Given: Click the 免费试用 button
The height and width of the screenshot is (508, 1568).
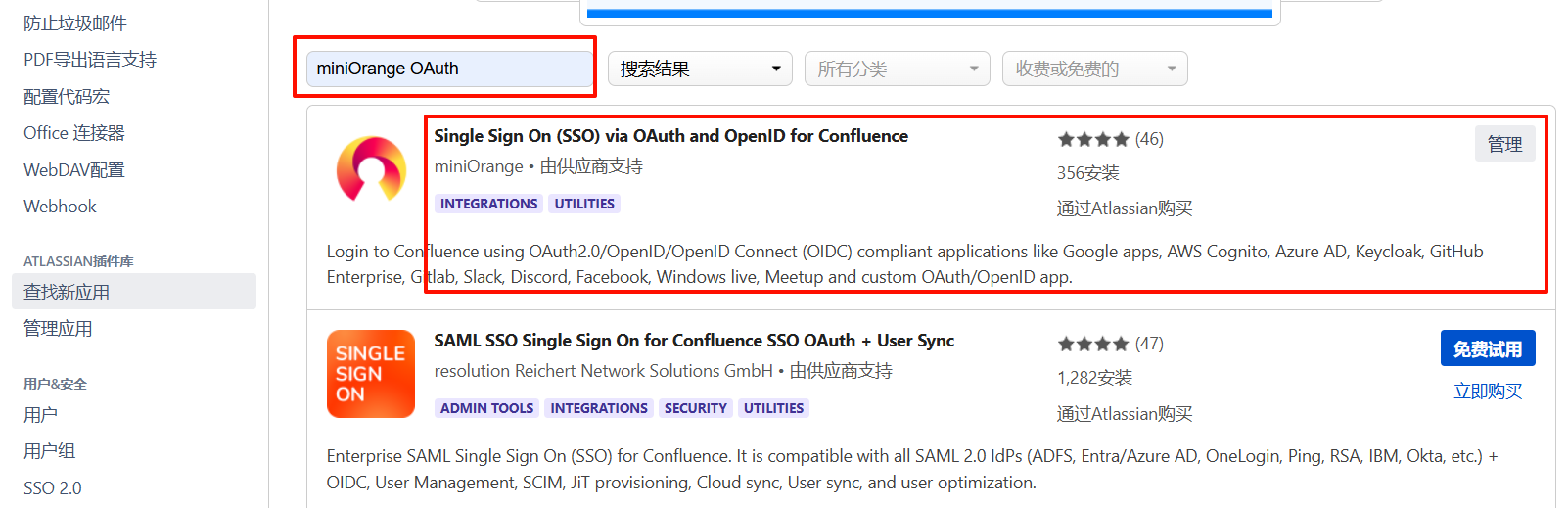Looking at the screenshot, I should click(1488, 348).
